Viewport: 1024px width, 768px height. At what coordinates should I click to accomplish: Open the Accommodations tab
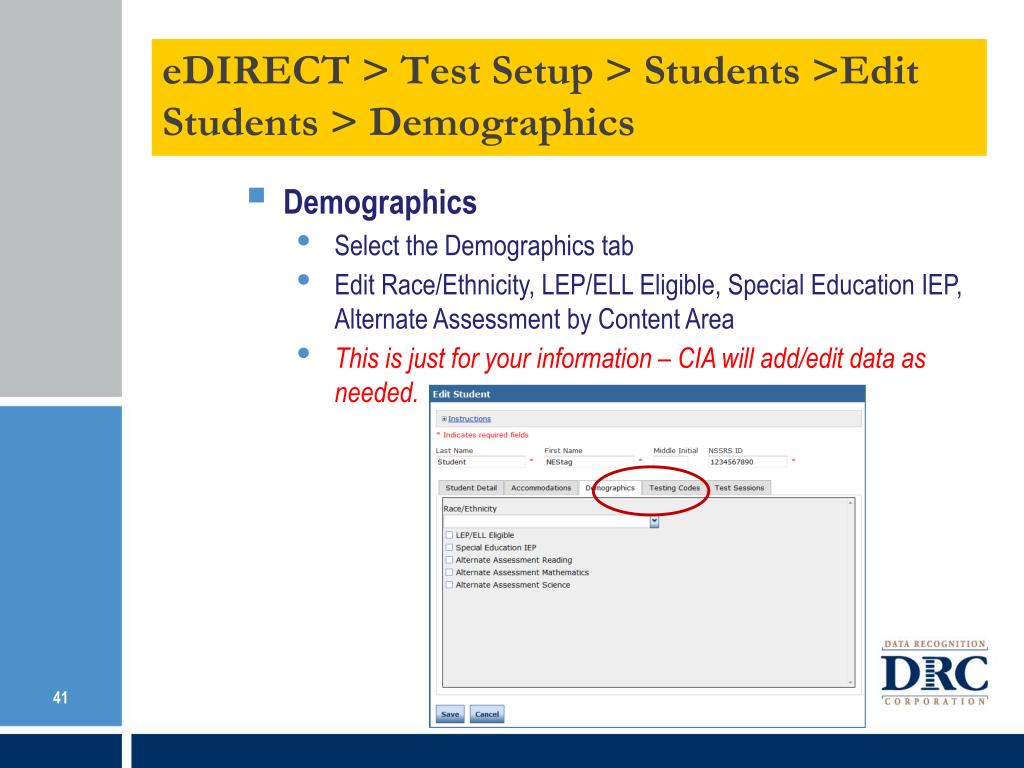pos(541,488)
